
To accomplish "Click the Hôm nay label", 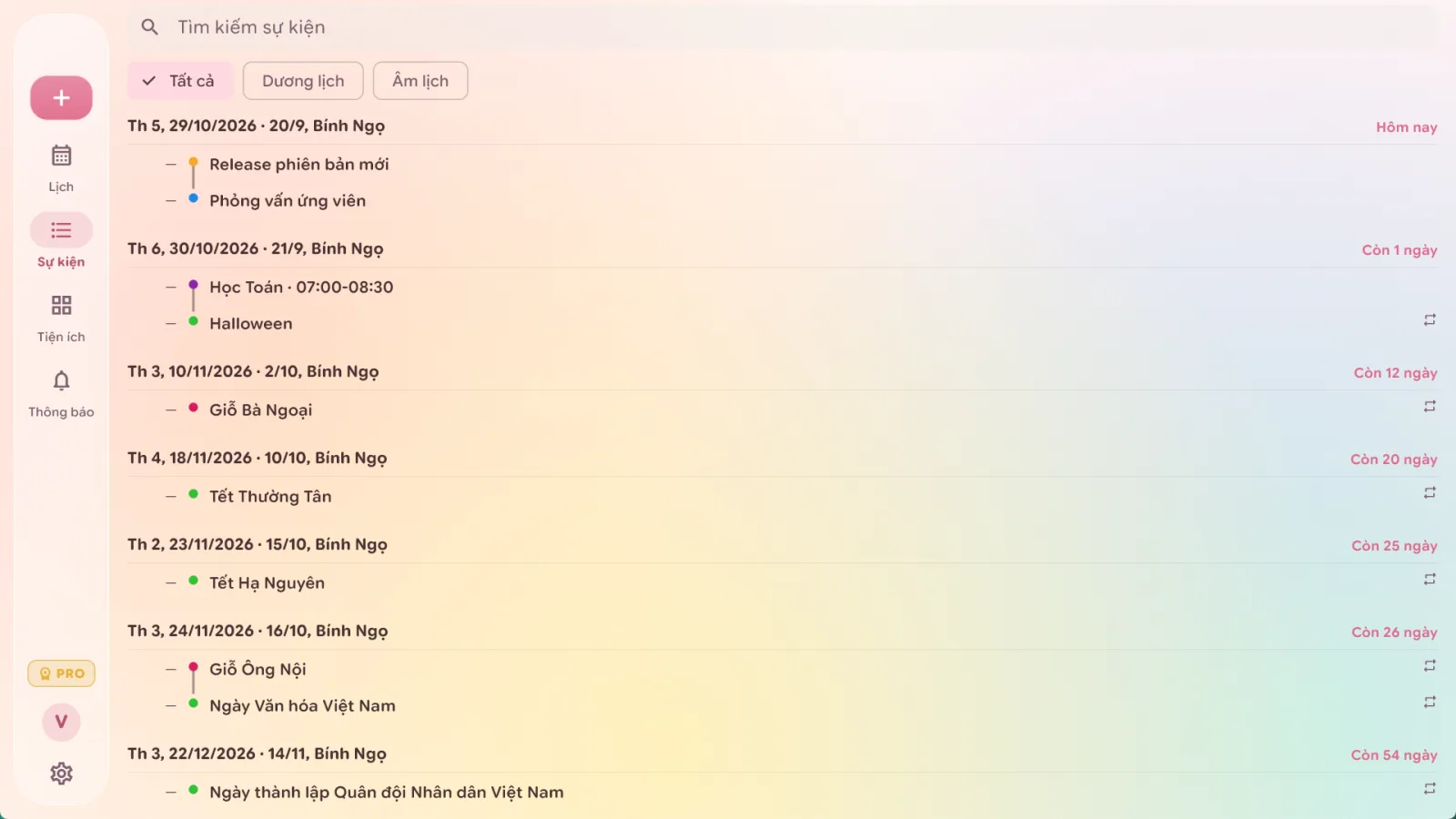I will [x=1406, y=127].
